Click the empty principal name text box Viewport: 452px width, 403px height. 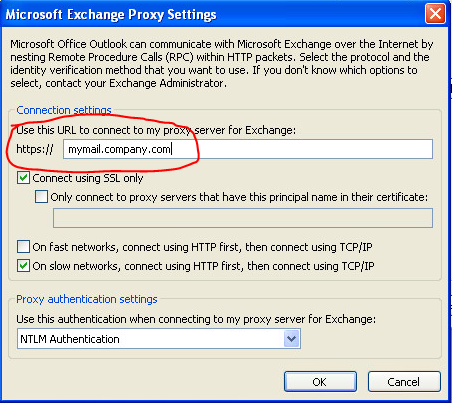243,218
